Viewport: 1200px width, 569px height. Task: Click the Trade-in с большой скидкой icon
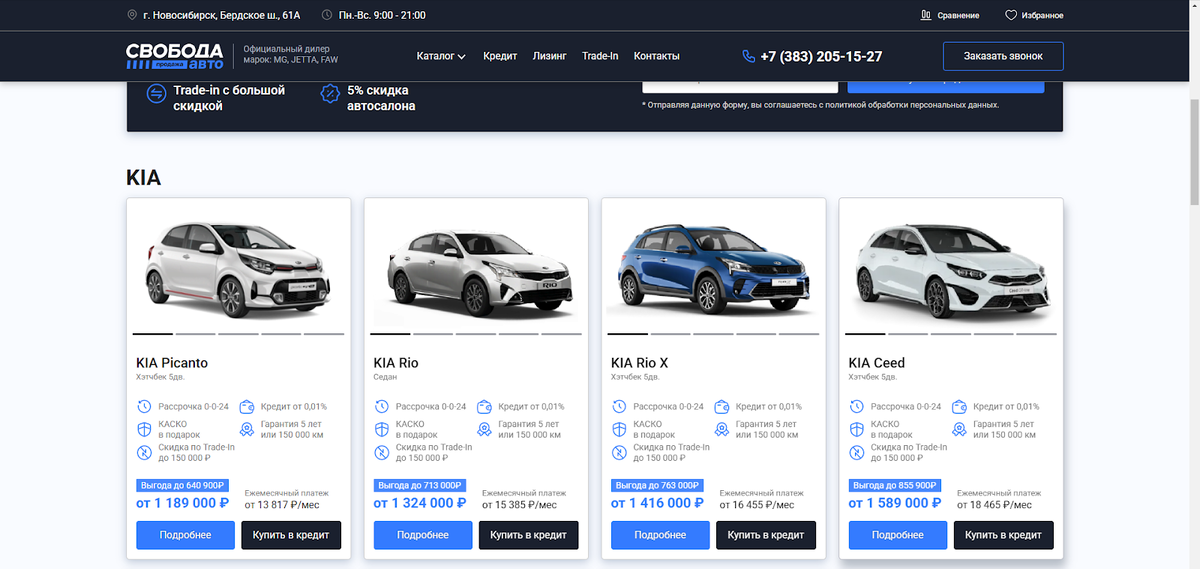pos(155,94)
